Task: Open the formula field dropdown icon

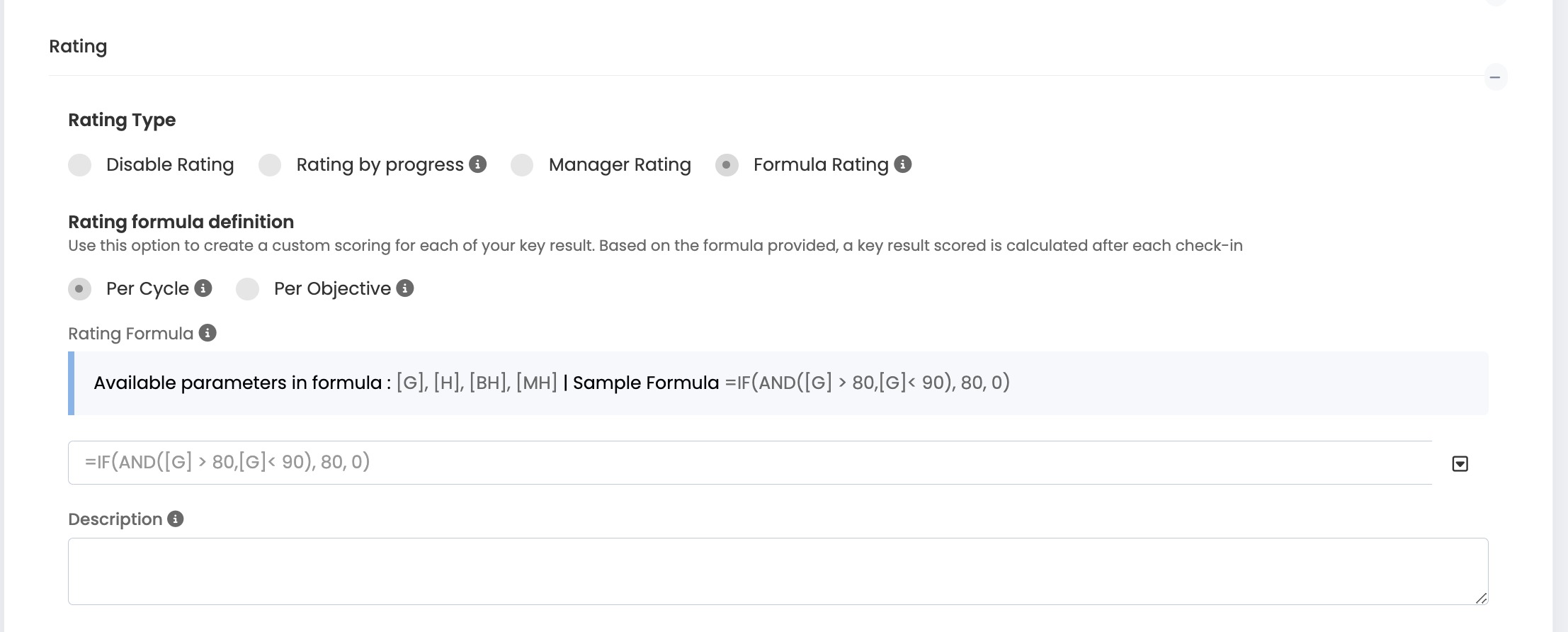Action: click(1460, 463)
